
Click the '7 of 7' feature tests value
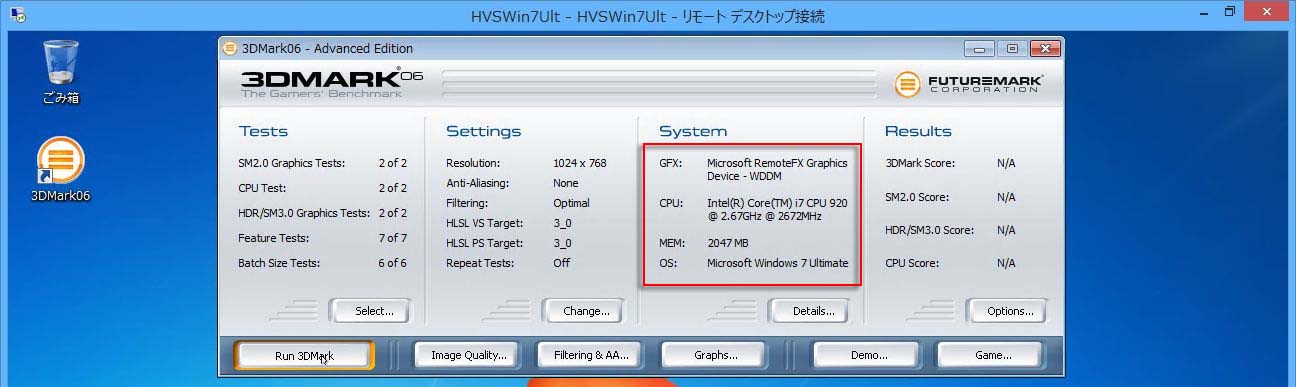coord(392,238)
